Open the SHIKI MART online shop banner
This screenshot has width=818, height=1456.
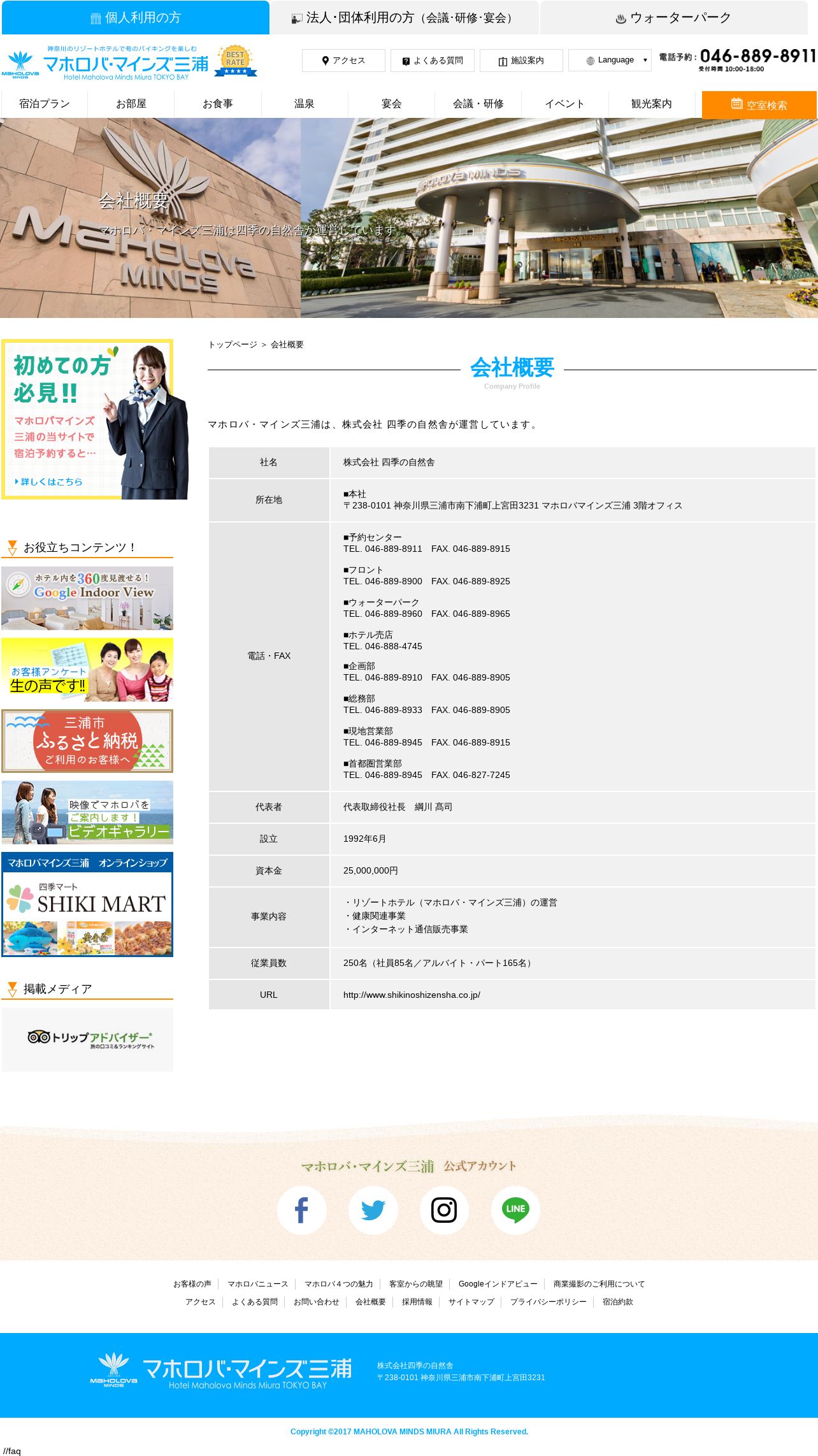coord(87,904)
